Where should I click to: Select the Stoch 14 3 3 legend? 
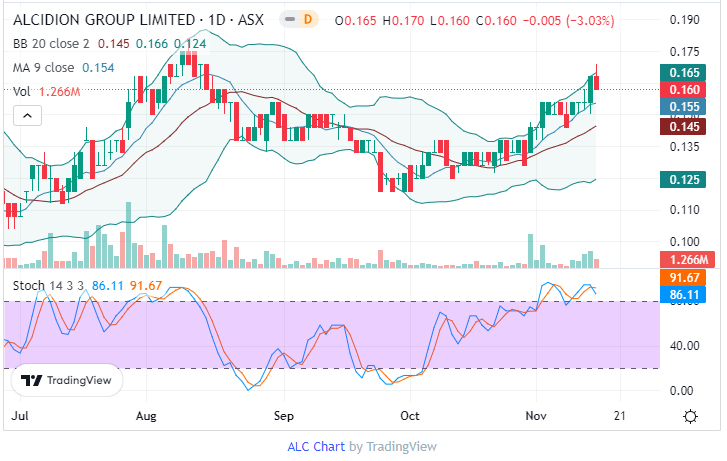point(46,285)
